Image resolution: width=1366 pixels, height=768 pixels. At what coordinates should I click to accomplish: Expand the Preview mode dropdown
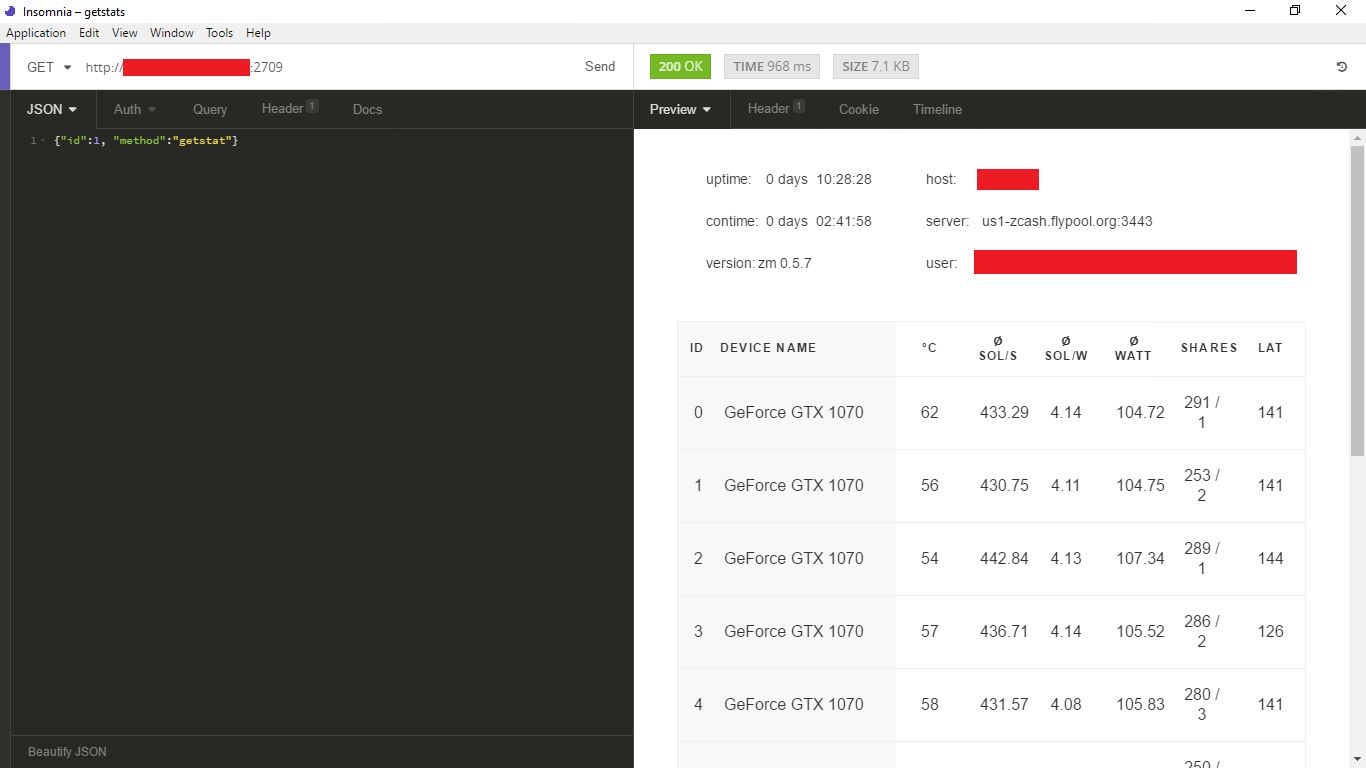pos(680,109)
